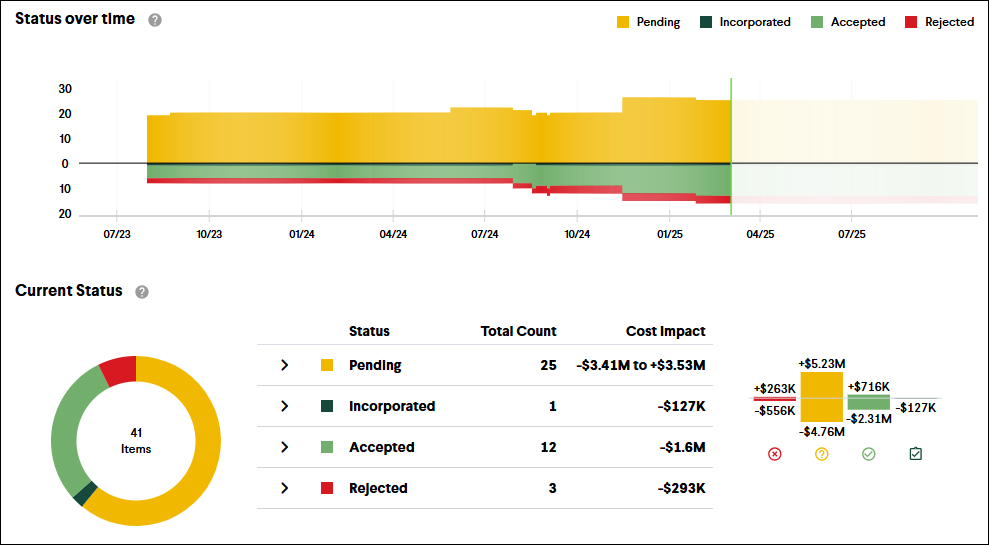Toggle Rejected series in chart legend

pyautogui.click(x=939, y=22)
